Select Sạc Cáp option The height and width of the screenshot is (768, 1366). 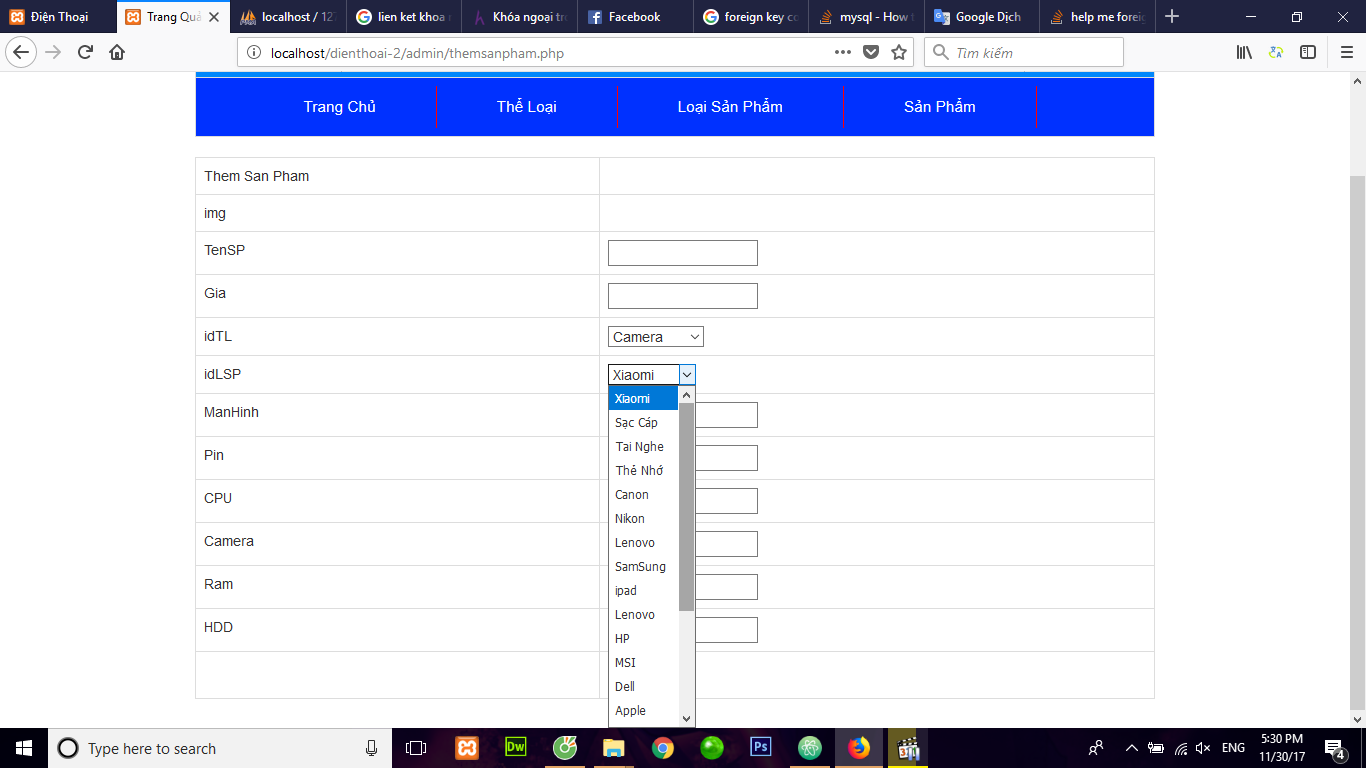coord(644,423)
